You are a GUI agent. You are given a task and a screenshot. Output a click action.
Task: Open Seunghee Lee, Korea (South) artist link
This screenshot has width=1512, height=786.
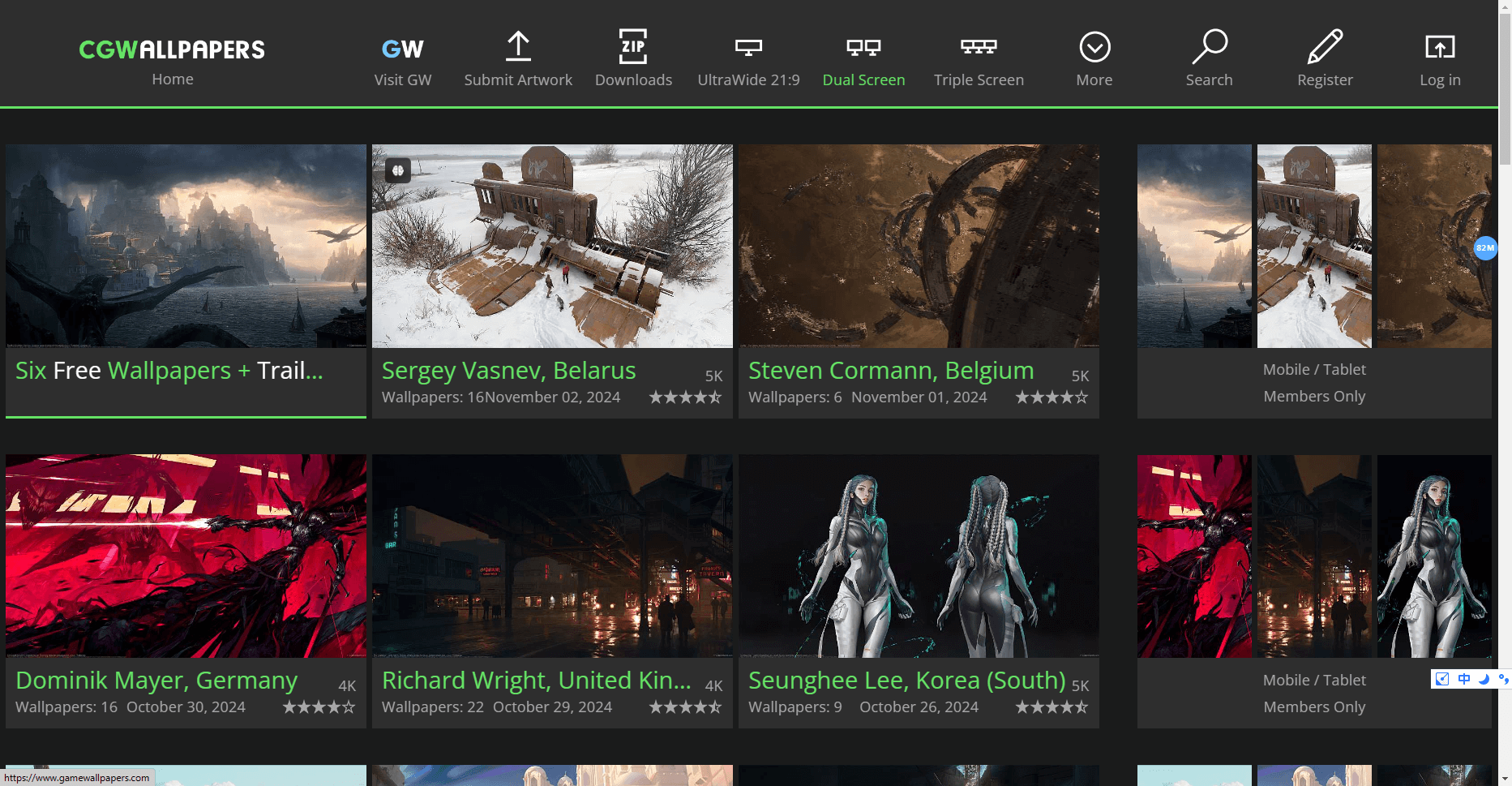907,681
